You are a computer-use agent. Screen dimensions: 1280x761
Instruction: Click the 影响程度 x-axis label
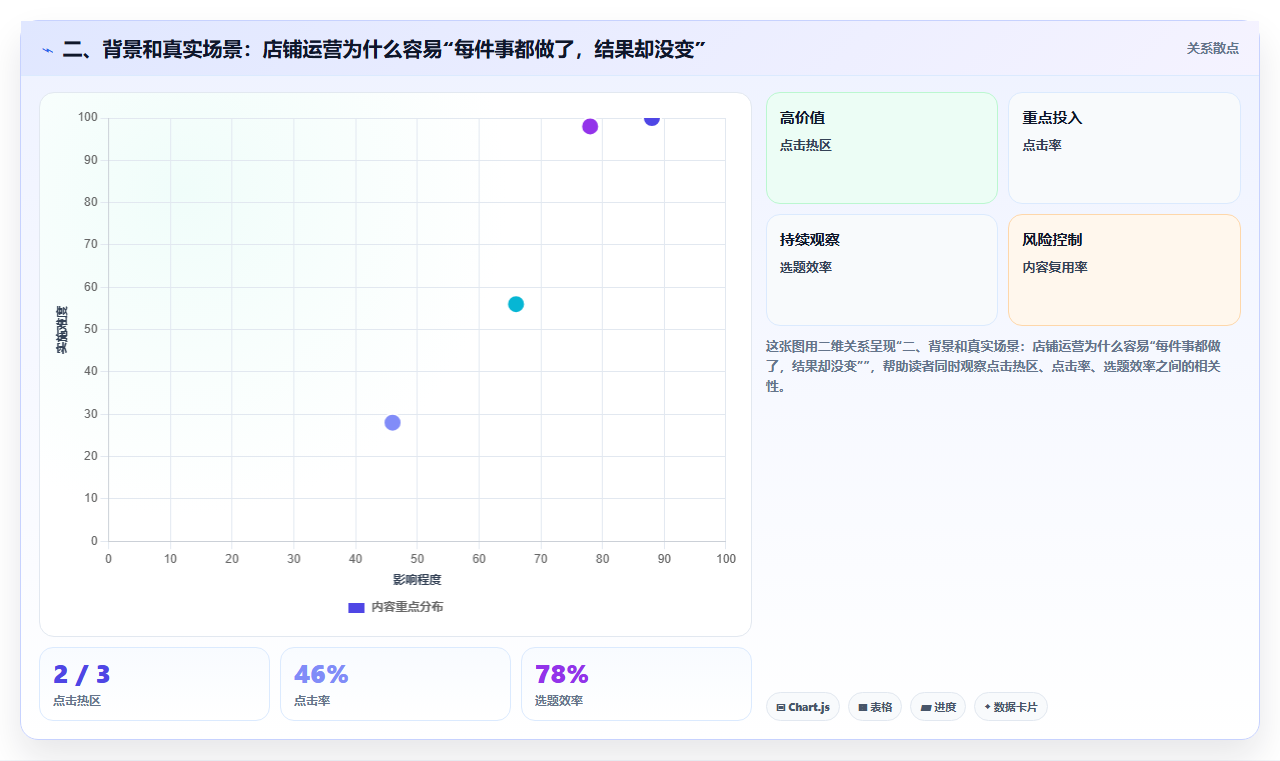[x=417, y=580]
